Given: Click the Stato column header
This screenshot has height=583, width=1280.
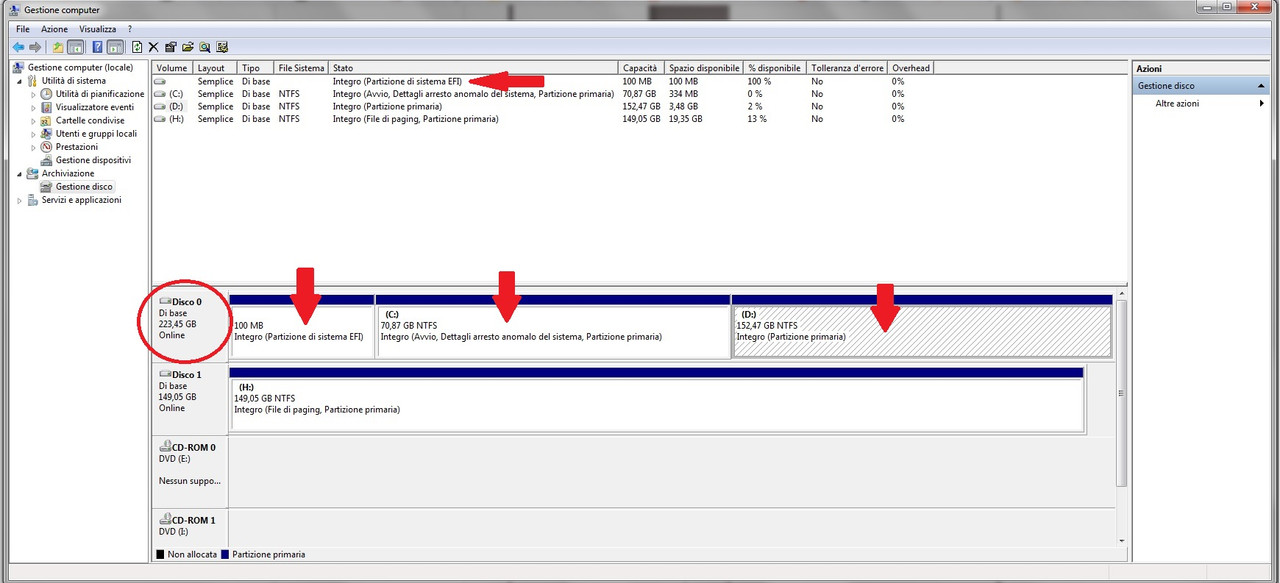Looking at the screenshot, I should [474, 68].
